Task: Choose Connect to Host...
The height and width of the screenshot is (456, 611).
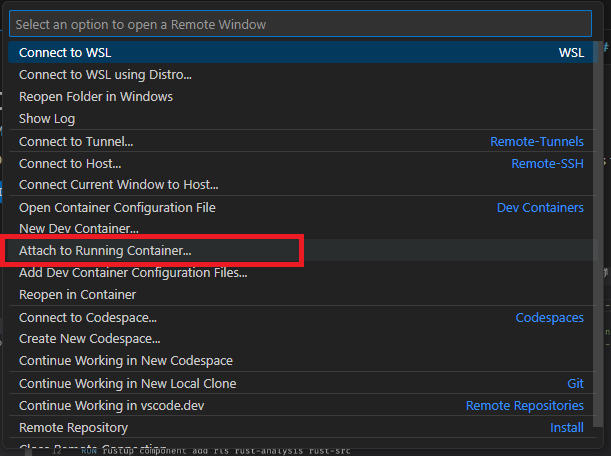Action: 303,163
